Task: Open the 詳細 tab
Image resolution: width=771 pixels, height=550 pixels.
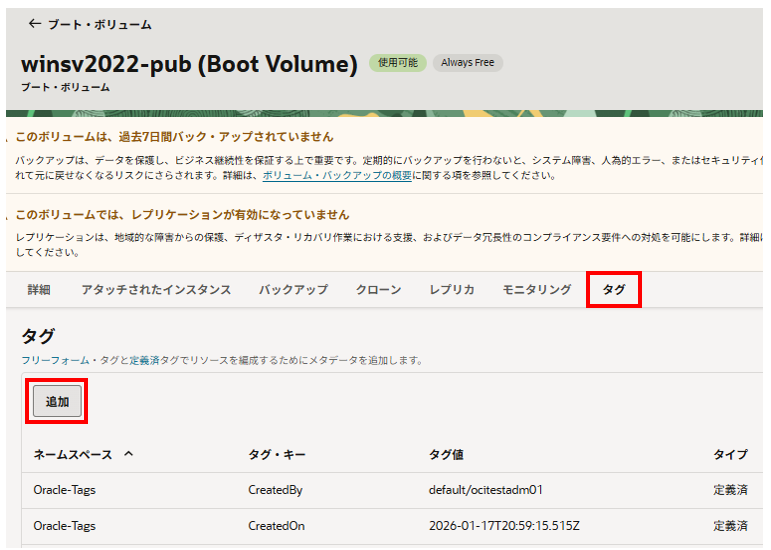Action: 39,290
